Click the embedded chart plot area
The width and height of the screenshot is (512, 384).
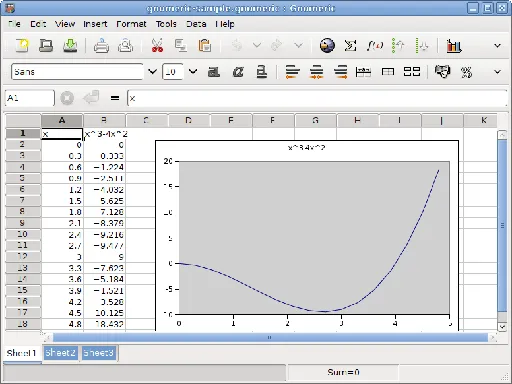point(314,238)
